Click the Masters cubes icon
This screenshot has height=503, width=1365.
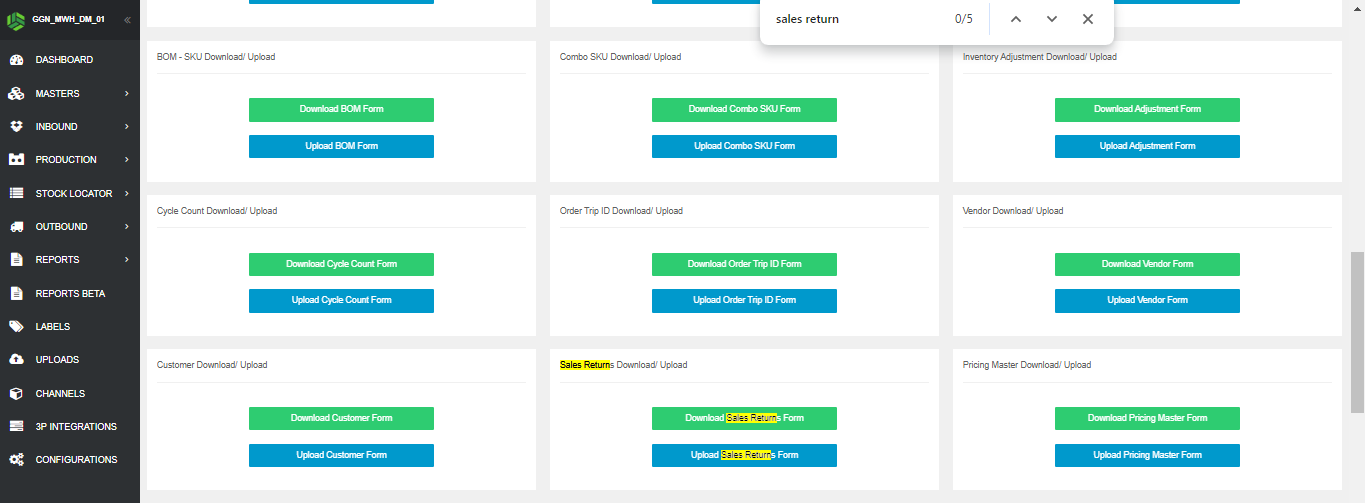[x=16, y=94]
